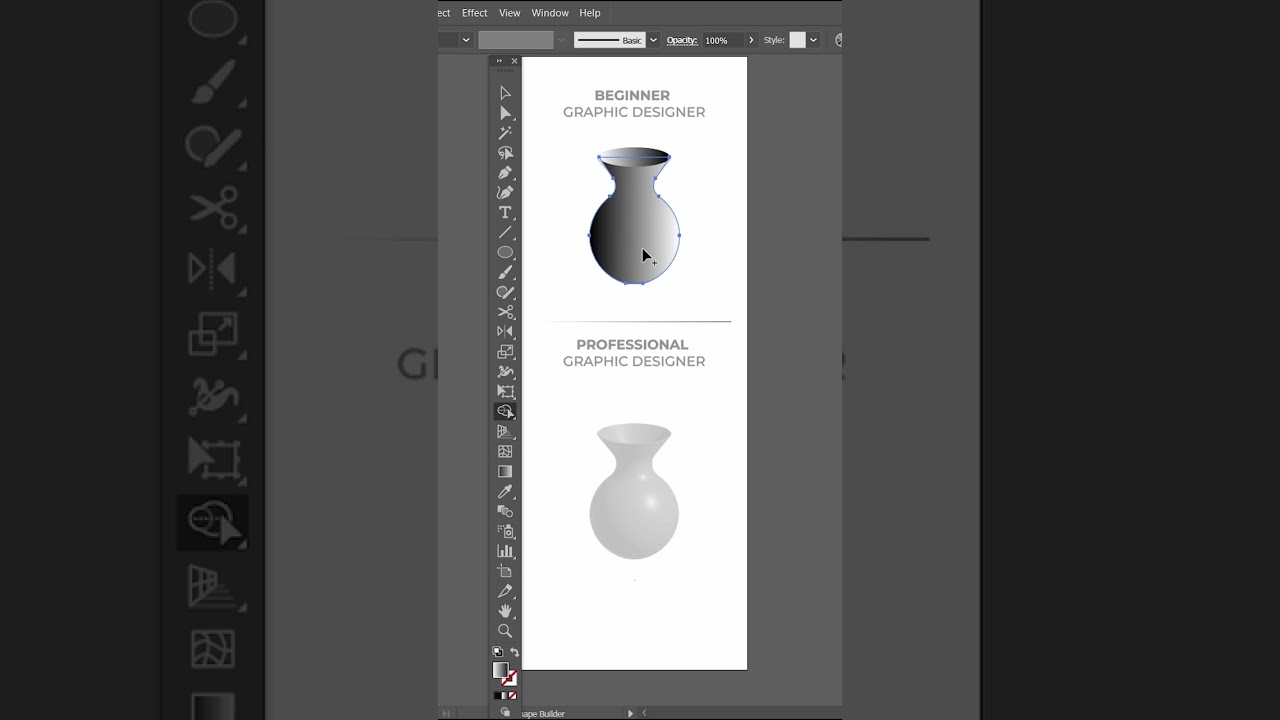The width and height of the screenshot is (1280, 720).
Task: Choose the Line Segment tool
Action: click(505, 233)
